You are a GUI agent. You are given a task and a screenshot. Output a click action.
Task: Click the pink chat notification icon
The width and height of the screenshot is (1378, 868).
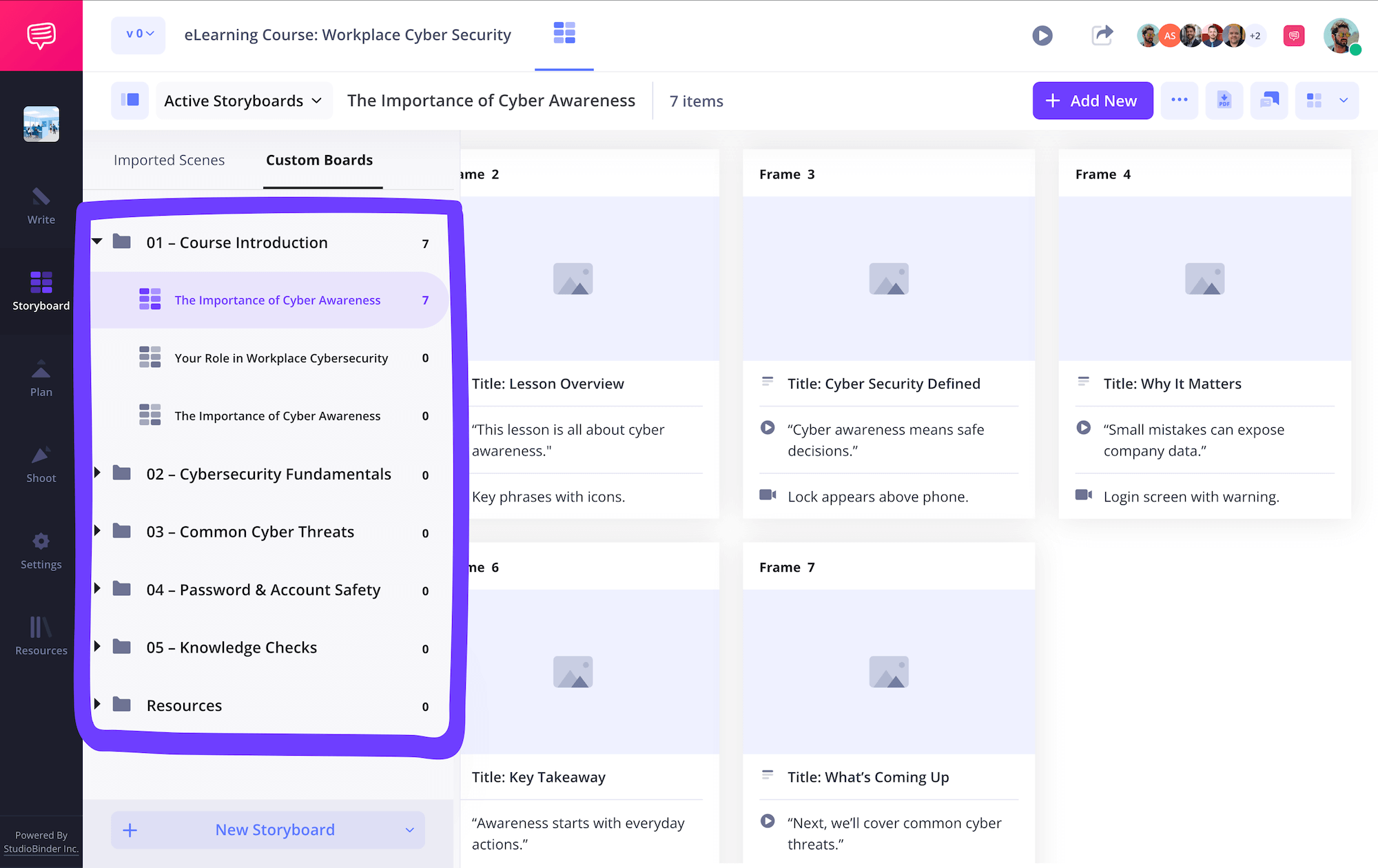[x=1293, y=35]
